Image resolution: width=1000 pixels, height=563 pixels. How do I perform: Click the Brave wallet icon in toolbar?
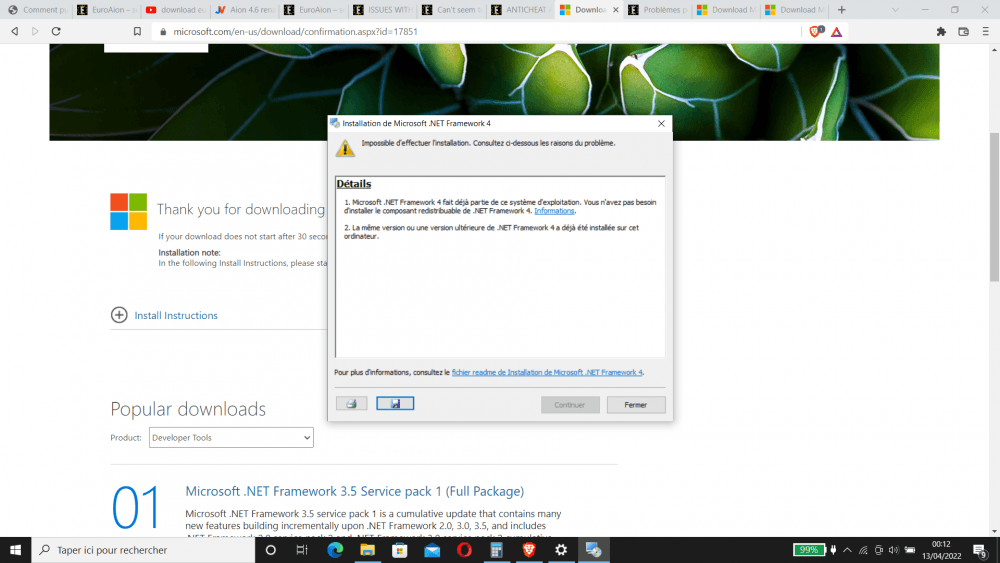[964, 31]
